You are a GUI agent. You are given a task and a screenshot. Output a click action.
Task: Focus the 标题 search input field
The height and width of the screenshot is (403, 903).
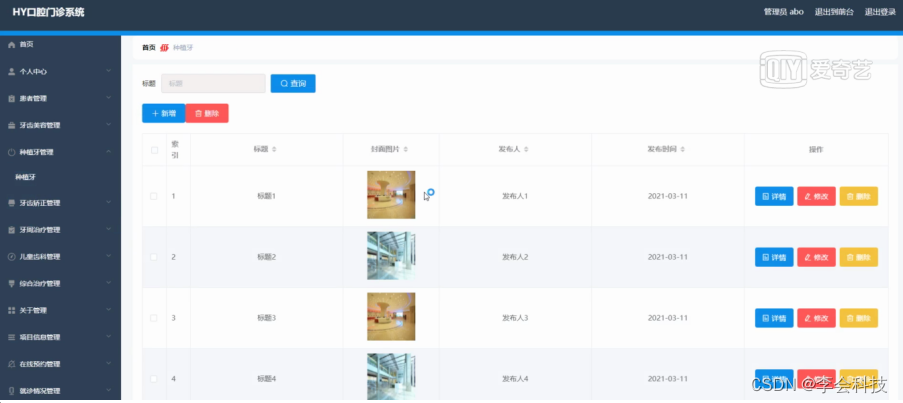(213, 83)
